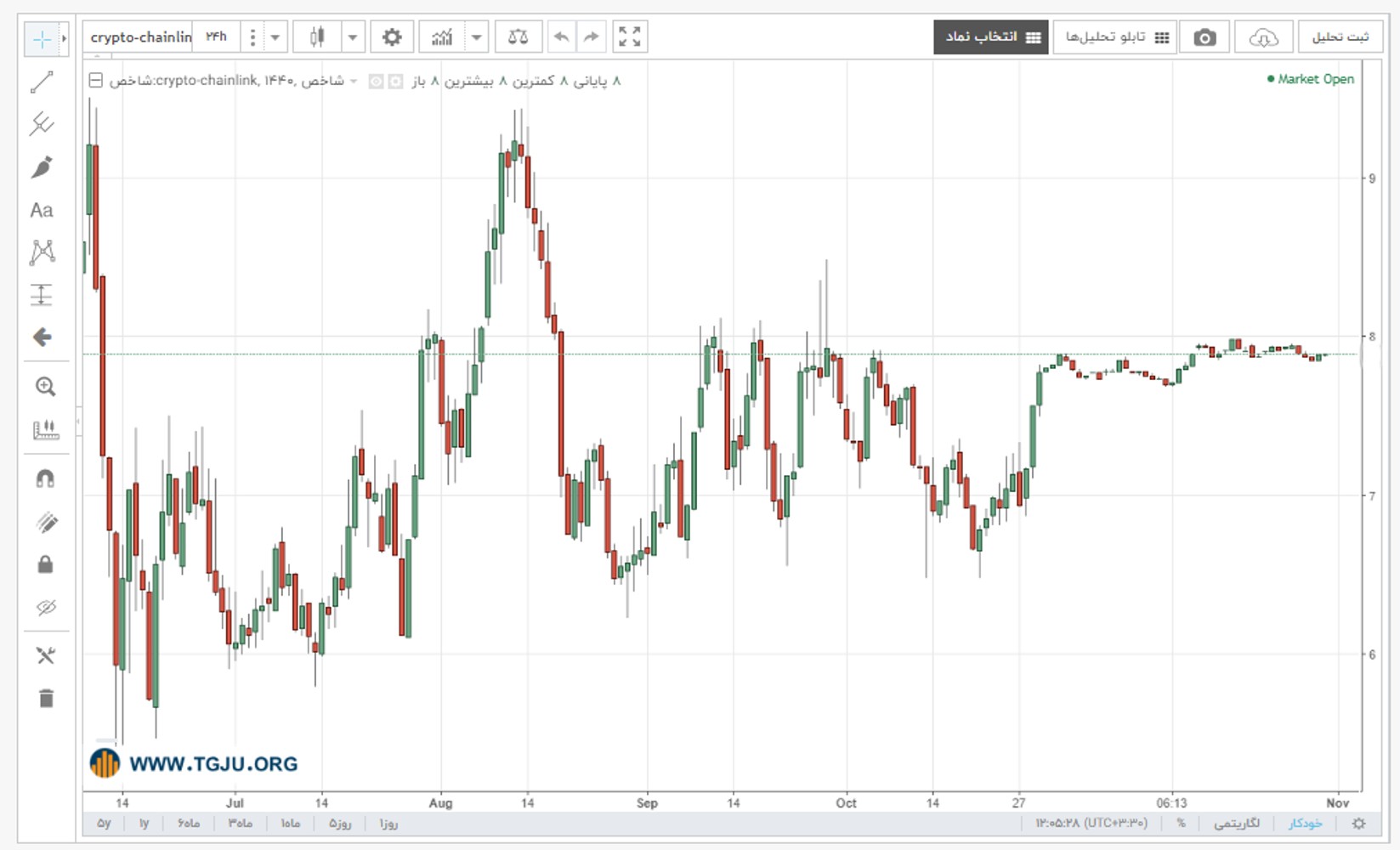Open the legend series dropdown arrow
The height and width of the screenshot is (850, 1400).
[354, 81]
